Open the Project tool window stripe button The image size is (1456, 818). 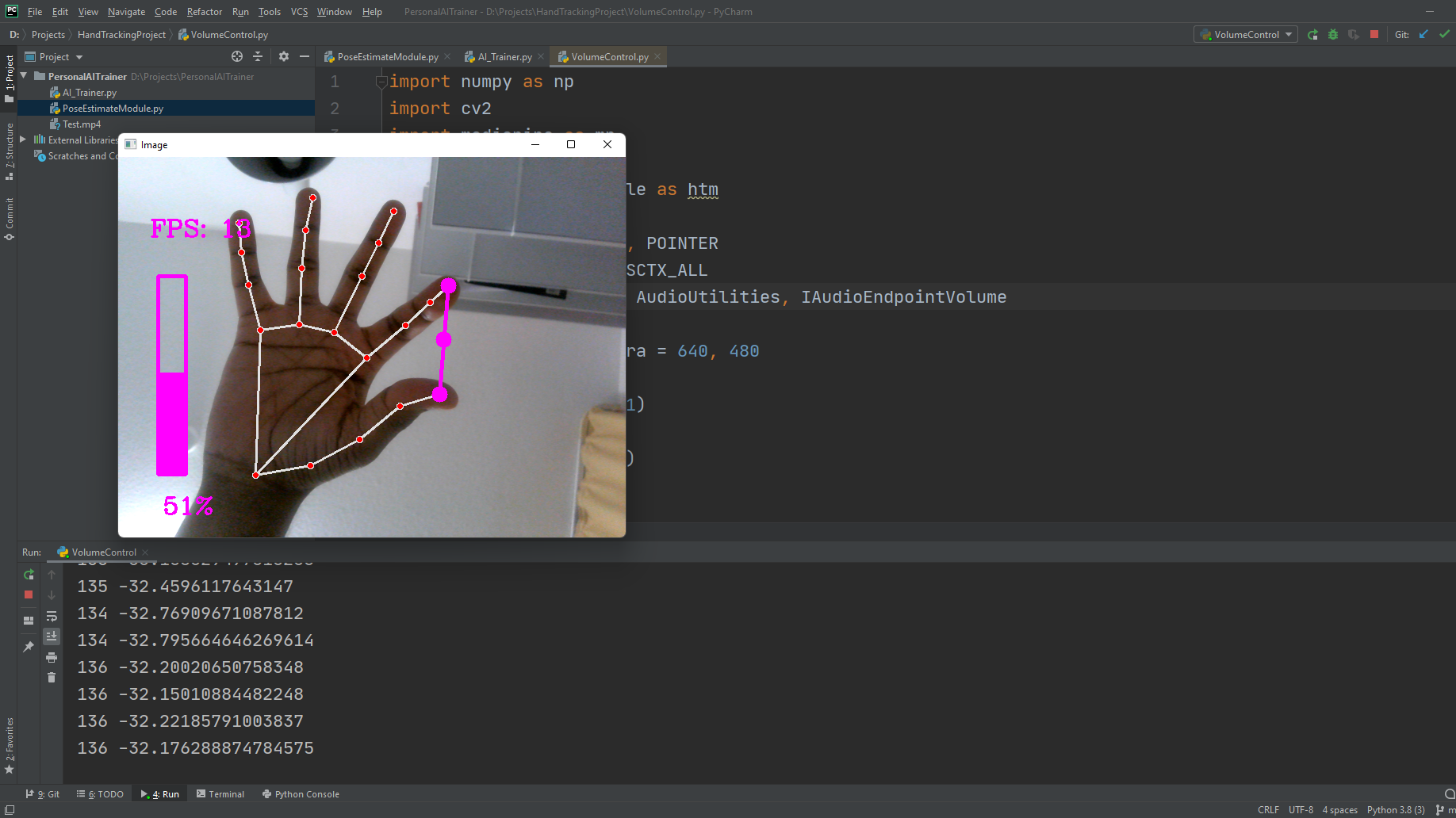coord(9,78)
